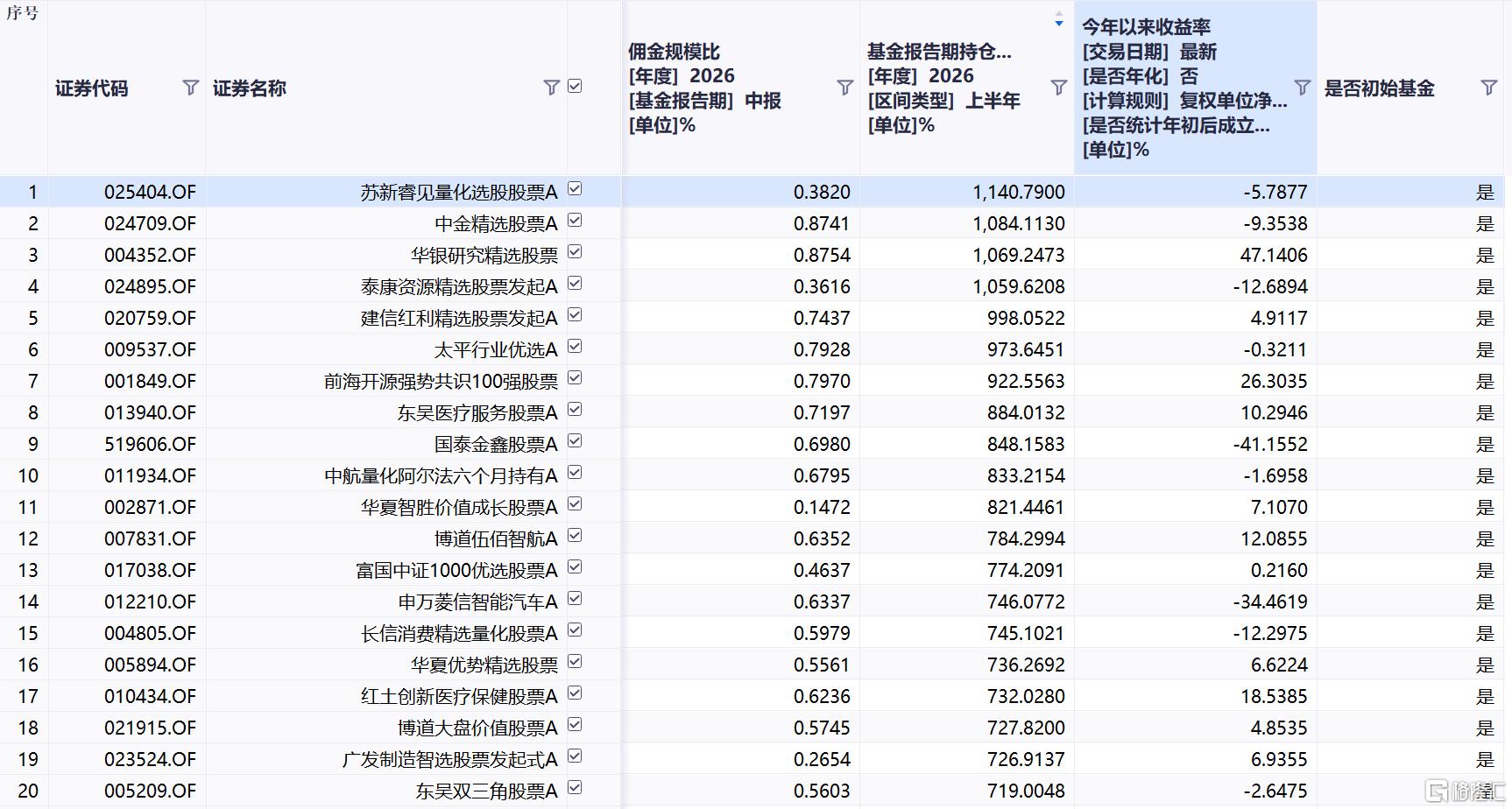The image size is (1512, 809).
Task: Click return value -41.1552
Action: [x=1270, y=444]
